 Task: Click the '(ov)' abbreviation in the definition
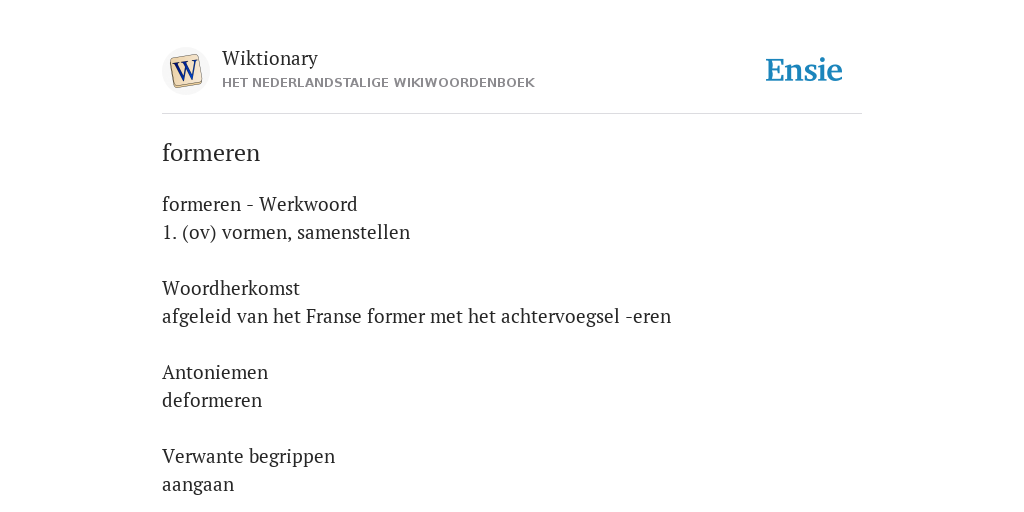pyautogui.click(x=199, y=232)
